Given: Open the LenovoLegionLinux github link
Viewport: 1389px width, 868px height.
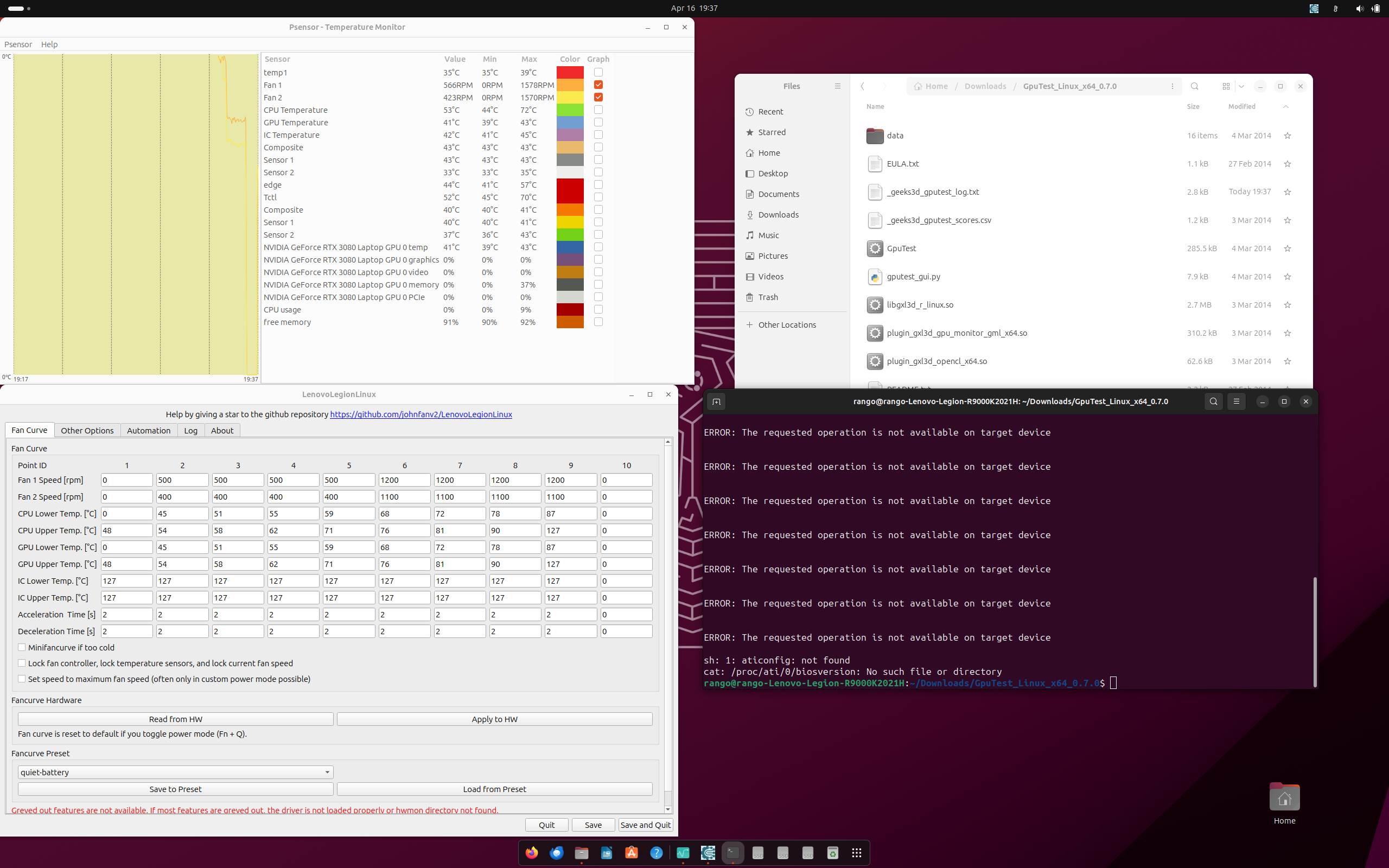Looking at the screenshot, I should point(420,414).
